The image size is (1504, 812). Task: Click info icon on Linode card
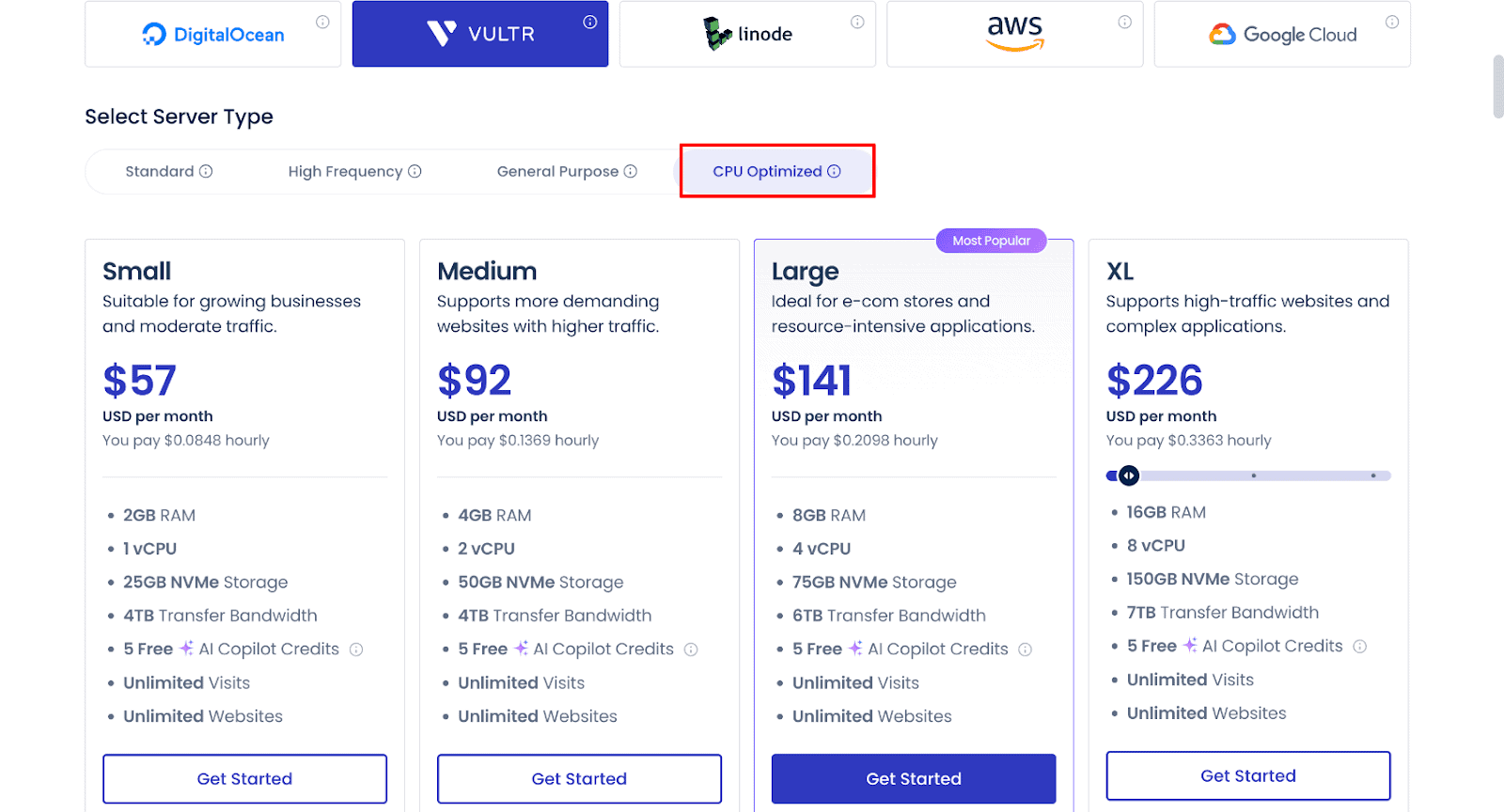(x=857, y=22)
